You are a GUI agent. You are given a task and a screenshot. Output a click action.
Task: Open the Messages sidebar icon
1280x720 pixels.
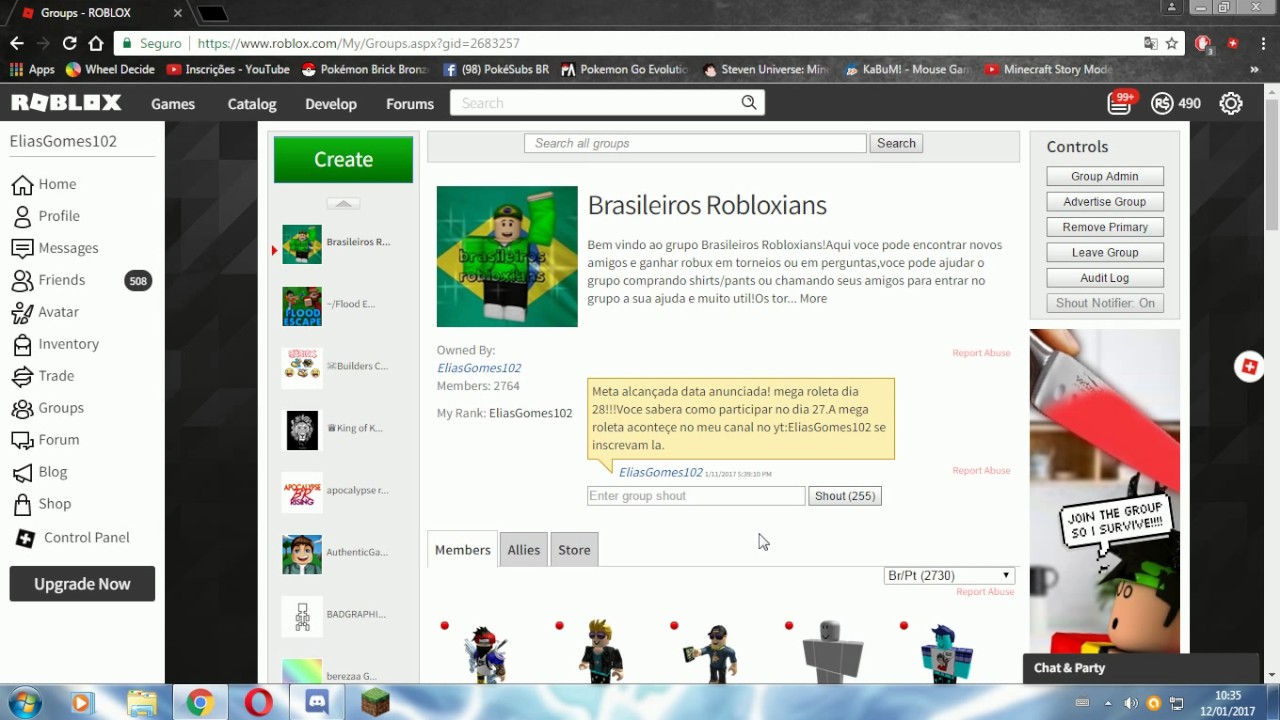coord(22,248)
